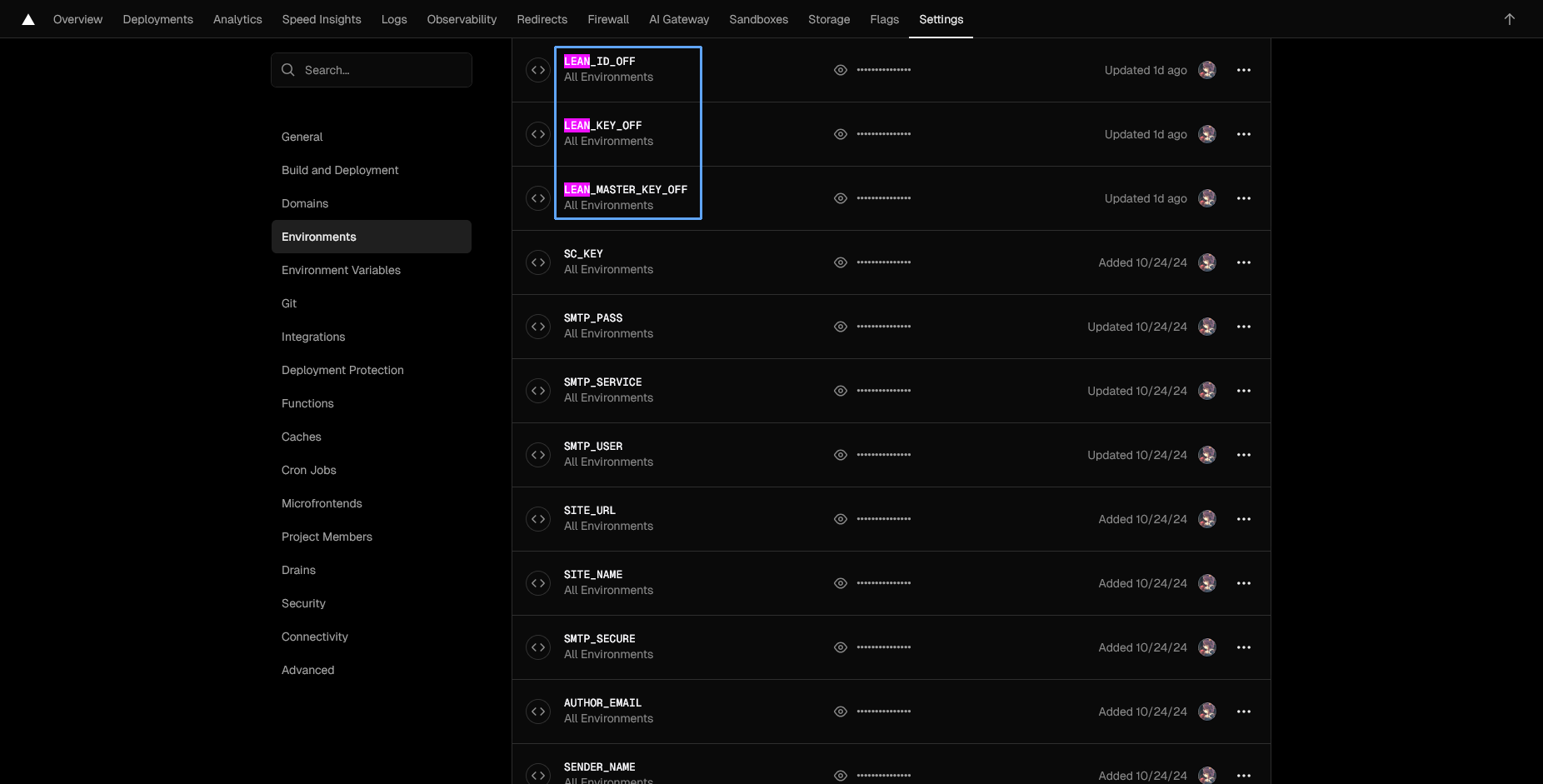Click the code icon beside SC_KEY
This screenshot has height=784, width=1543.
tap(538, 262)
